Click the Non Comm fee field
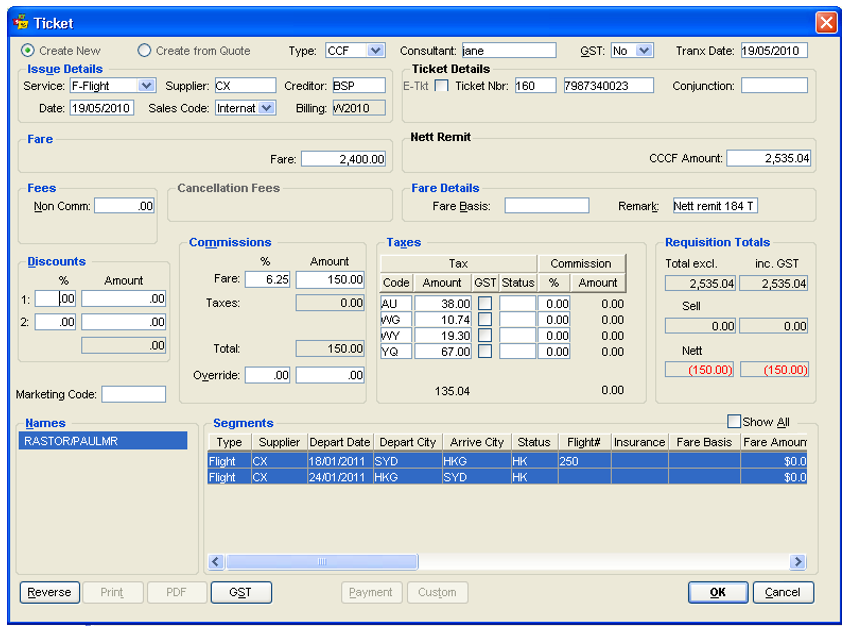Image resolution: width=848 pixels, height=629 pixels. tap(124, 206)
